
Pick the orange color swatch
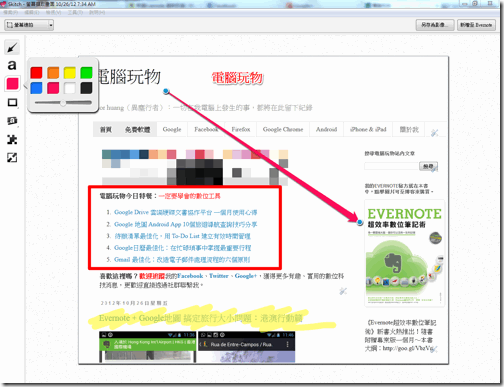coord(53,72)
